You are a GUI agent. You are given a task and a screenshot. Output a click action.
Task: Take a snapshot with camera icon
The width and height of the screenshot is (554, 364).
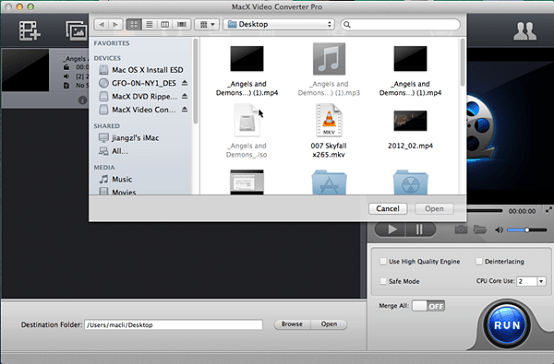(x=460, y=230)
